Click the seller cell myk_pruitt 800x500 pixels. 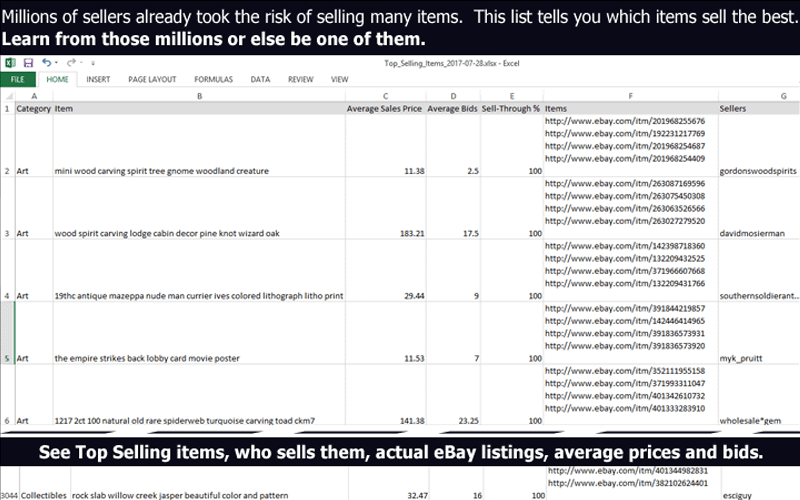pos(759,333)
